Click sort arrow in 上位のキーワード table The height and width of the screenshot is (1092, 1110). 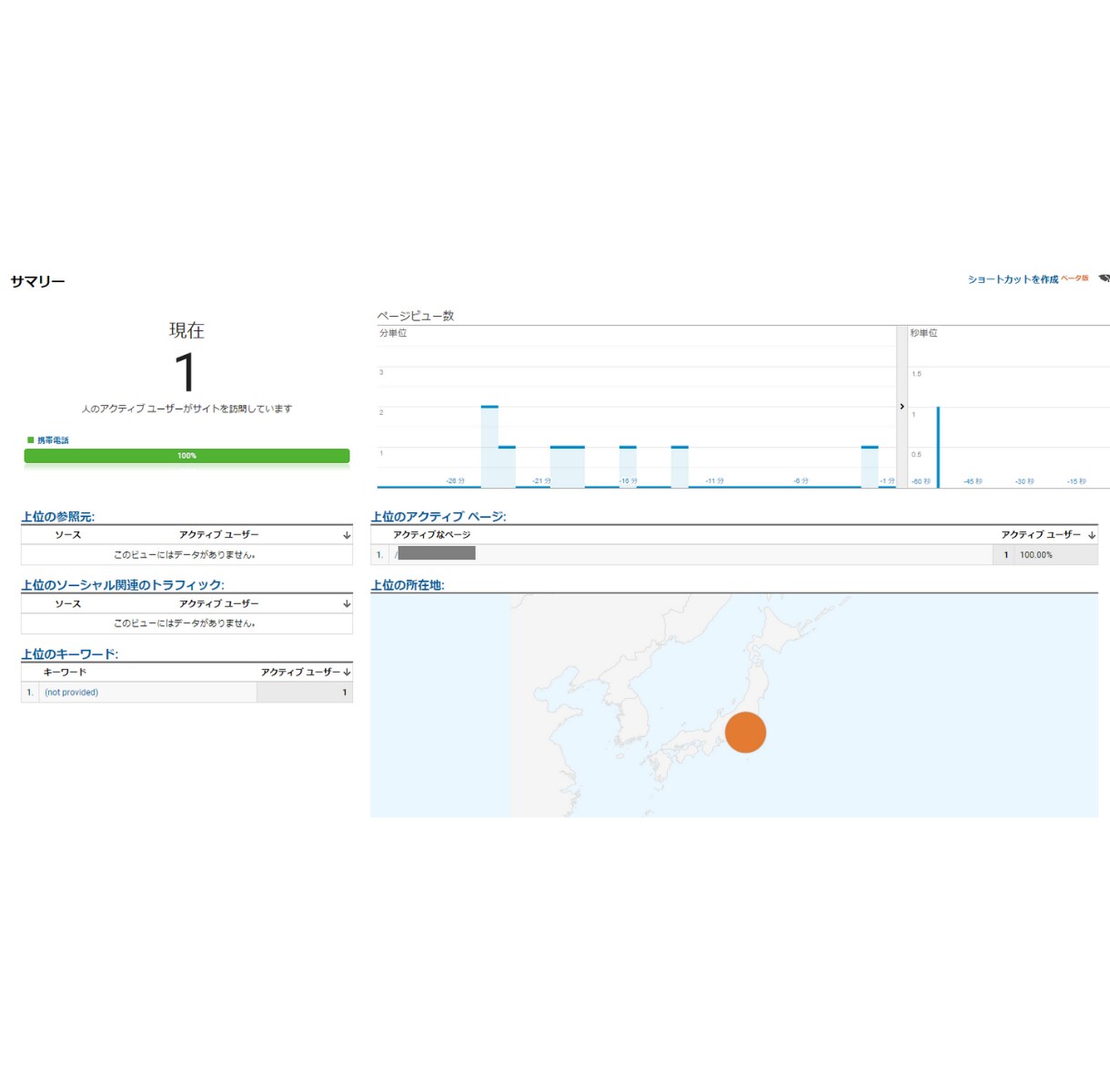click(347, 672)
